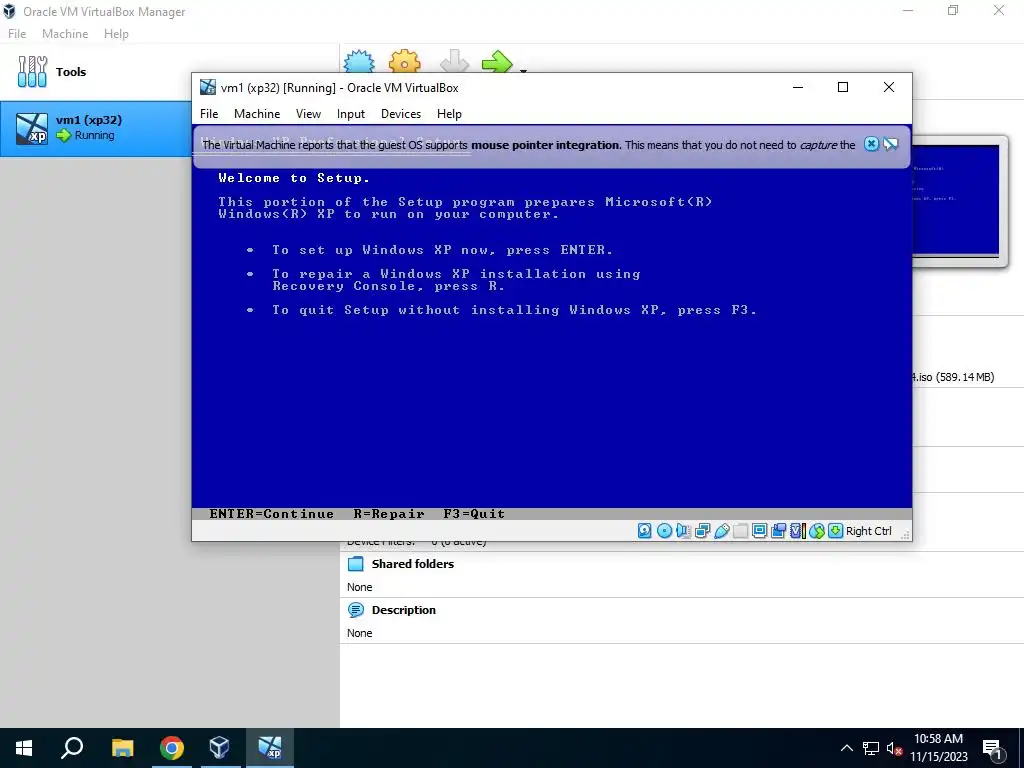Click the VM window title bar icon
This screenshot has width=1024, height=768.
[208, 87]
